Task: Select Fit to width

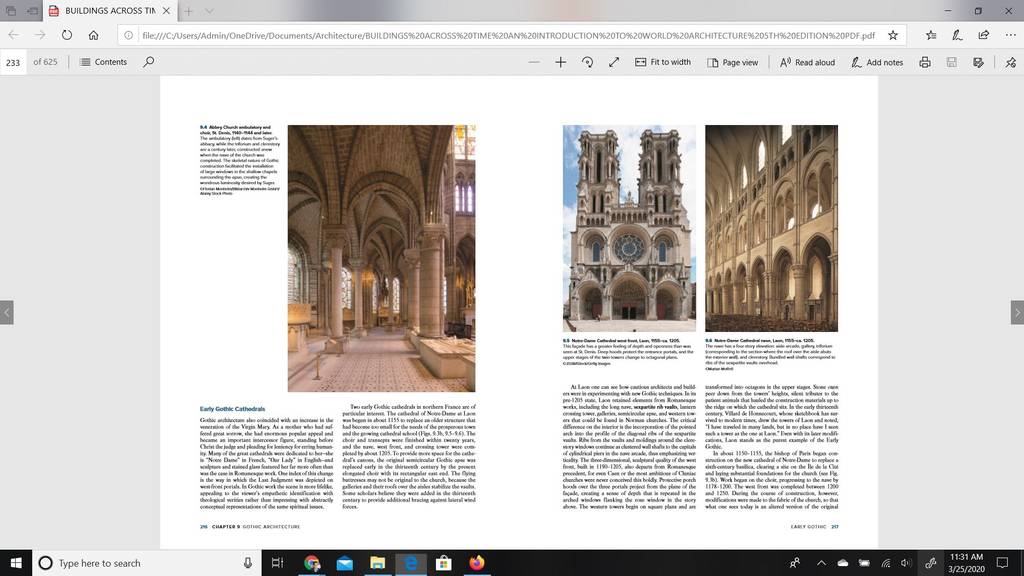Action: [662, 62]
